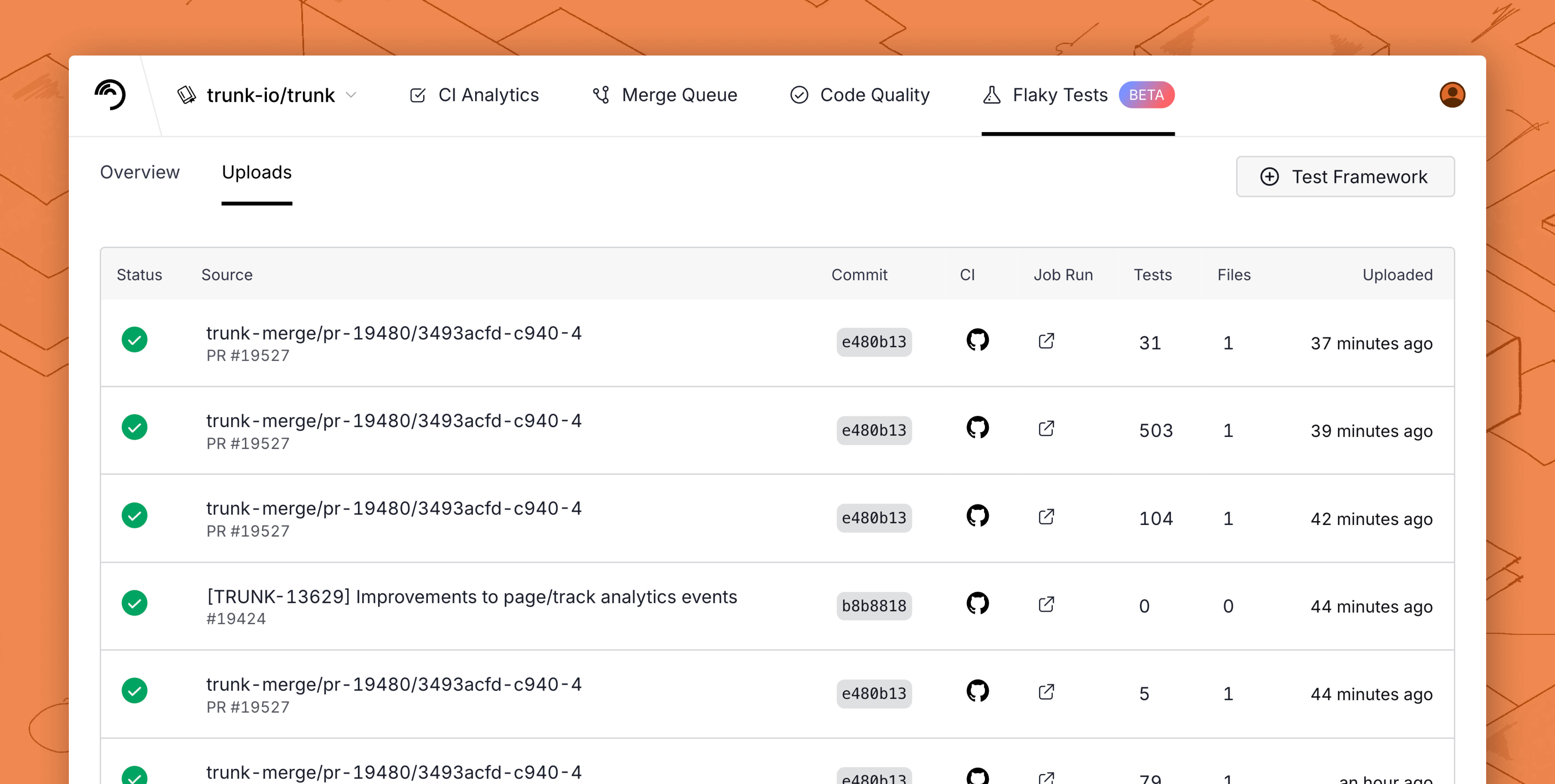Click the '42 minutes ago' timestamp
This screenshot has height=784, width=1555.
[1371, 519]
